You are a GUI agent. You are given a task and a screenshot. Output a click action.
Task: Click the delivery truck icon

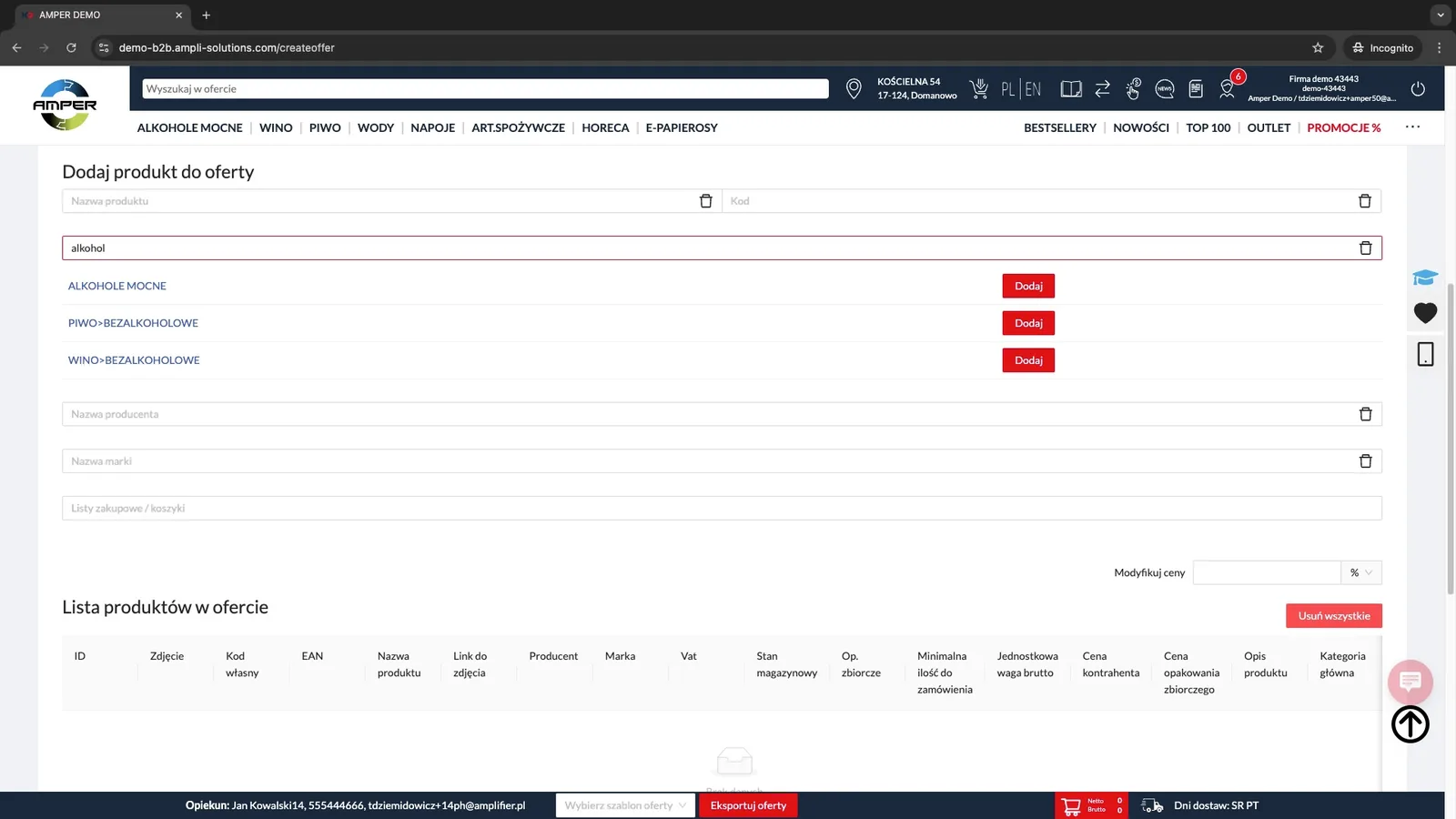pyautogui.click(x=1152, y=805)
